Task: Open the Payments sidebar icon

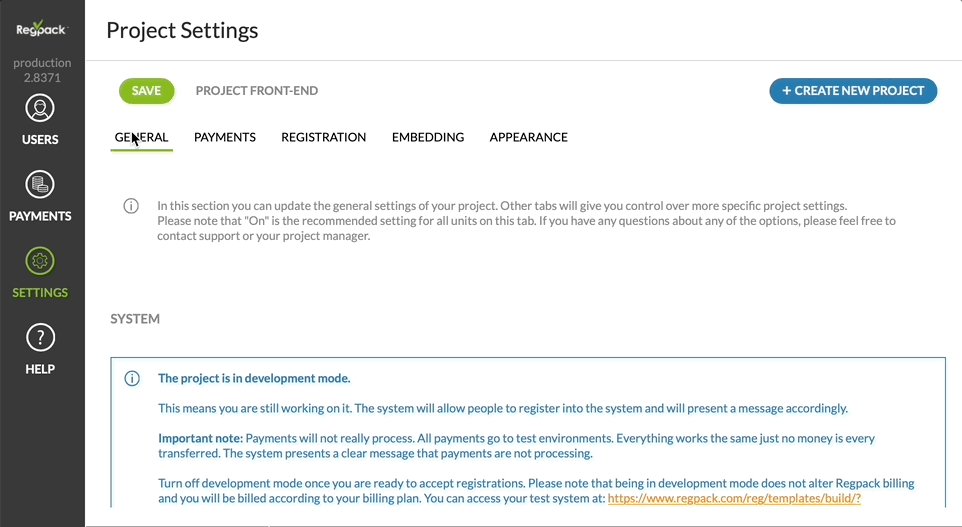Action: [40, 184]
